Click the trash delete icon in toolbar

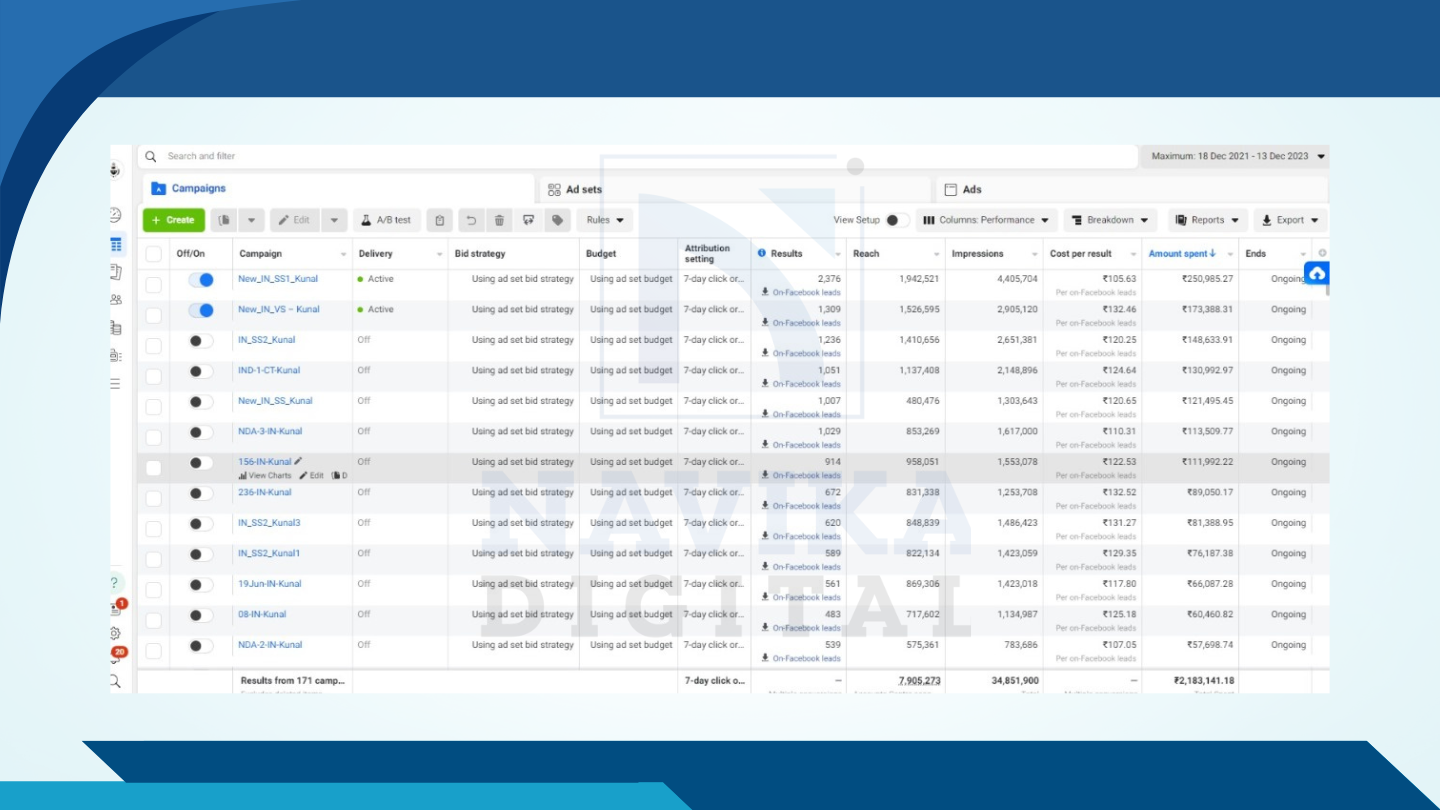pos(500,220)
